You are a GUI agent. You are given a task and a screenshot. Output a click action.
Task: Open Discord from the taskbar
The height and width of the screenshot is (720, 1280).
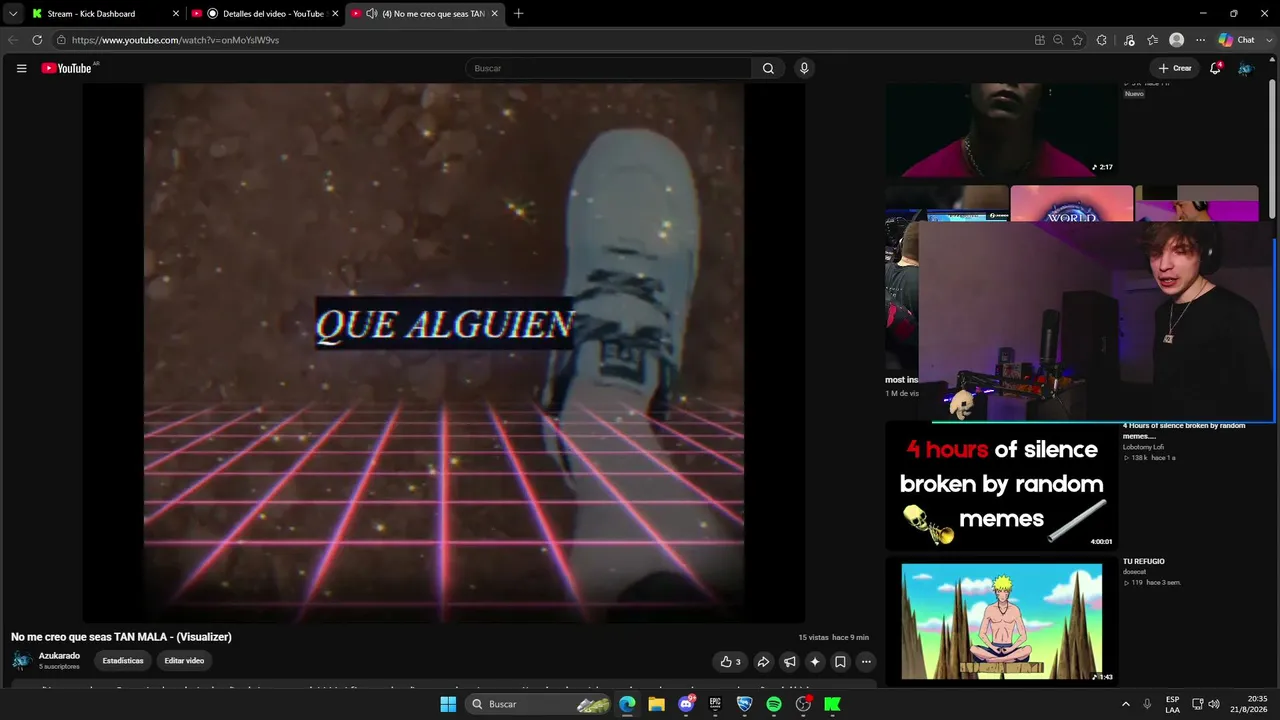coord(686,704)
